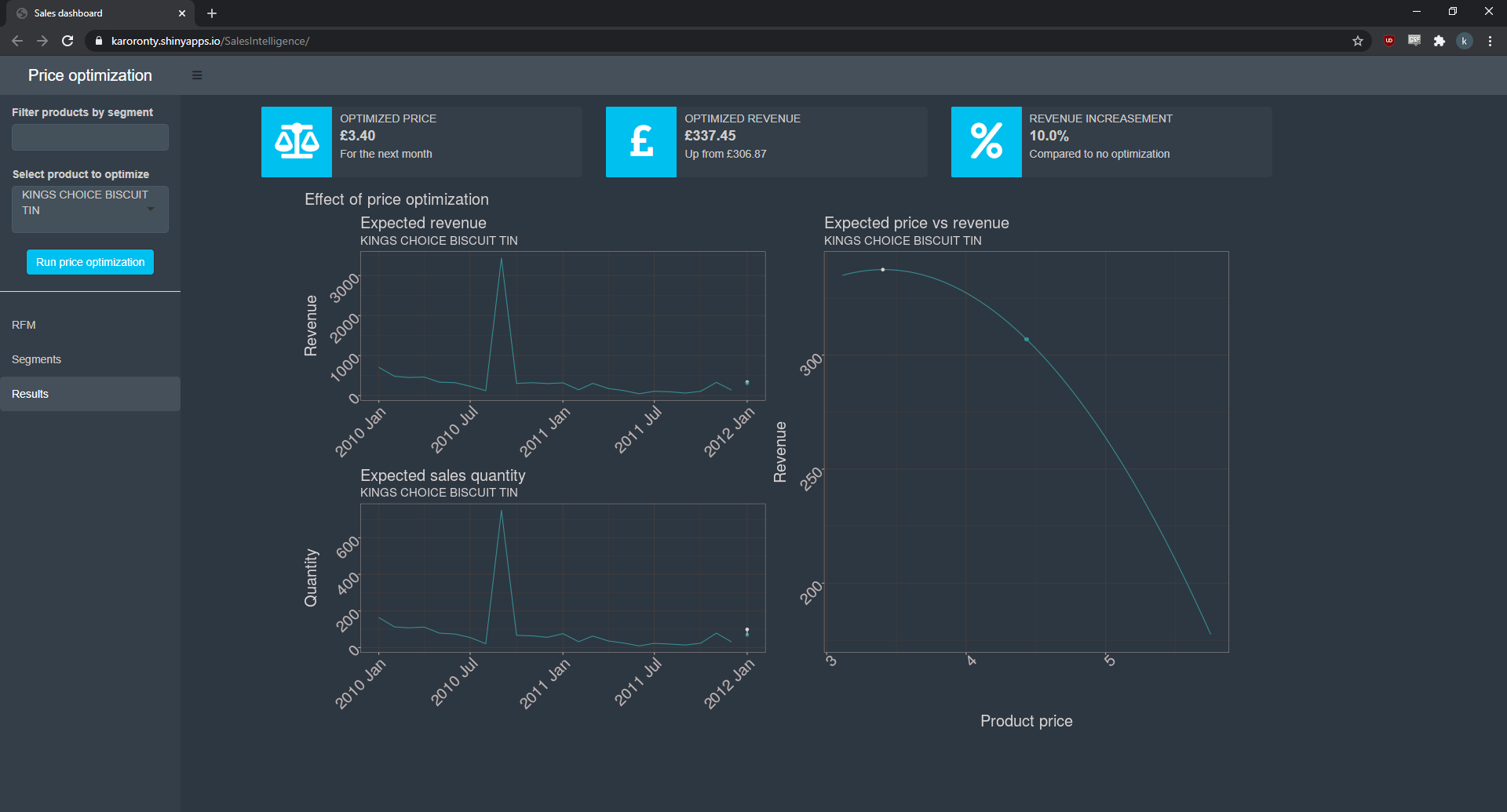
Task: Select the Results menu item
Action: click(x=90, y=394)
